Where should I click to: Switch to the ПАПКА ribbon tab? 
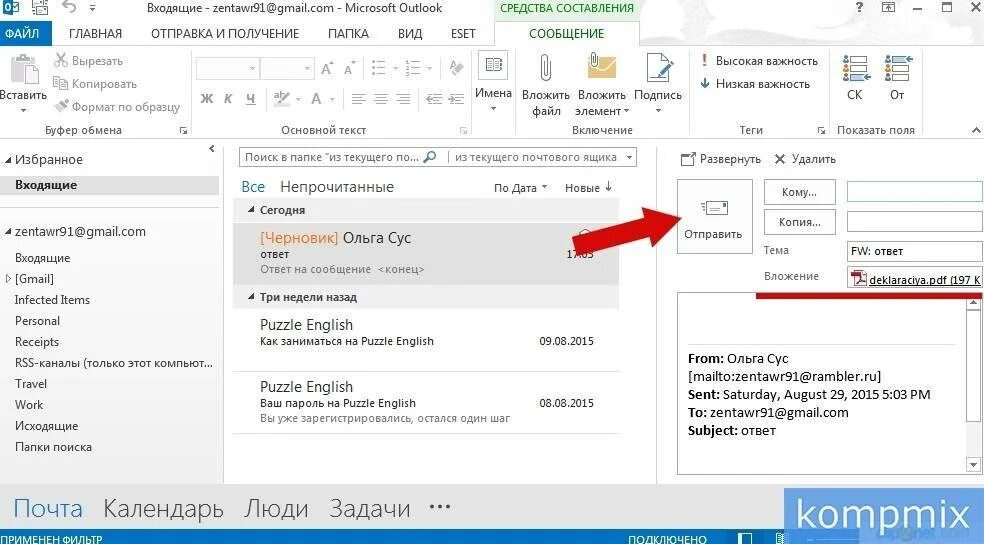348,34
